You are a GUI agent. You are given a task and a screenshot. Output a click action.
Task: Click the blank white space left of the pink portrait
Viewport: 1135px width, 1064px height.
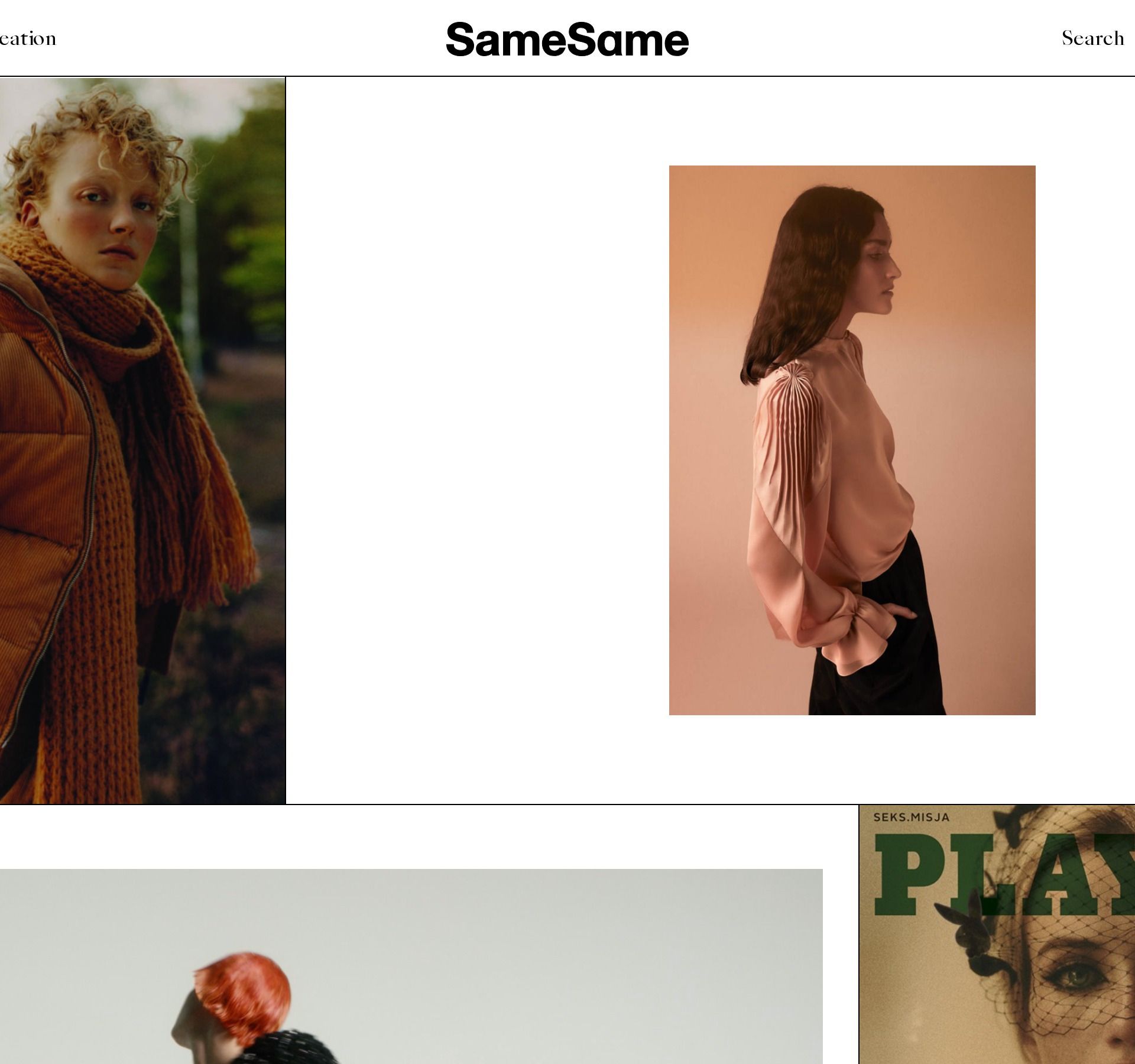pyautogui.click(x=477, y=440)
